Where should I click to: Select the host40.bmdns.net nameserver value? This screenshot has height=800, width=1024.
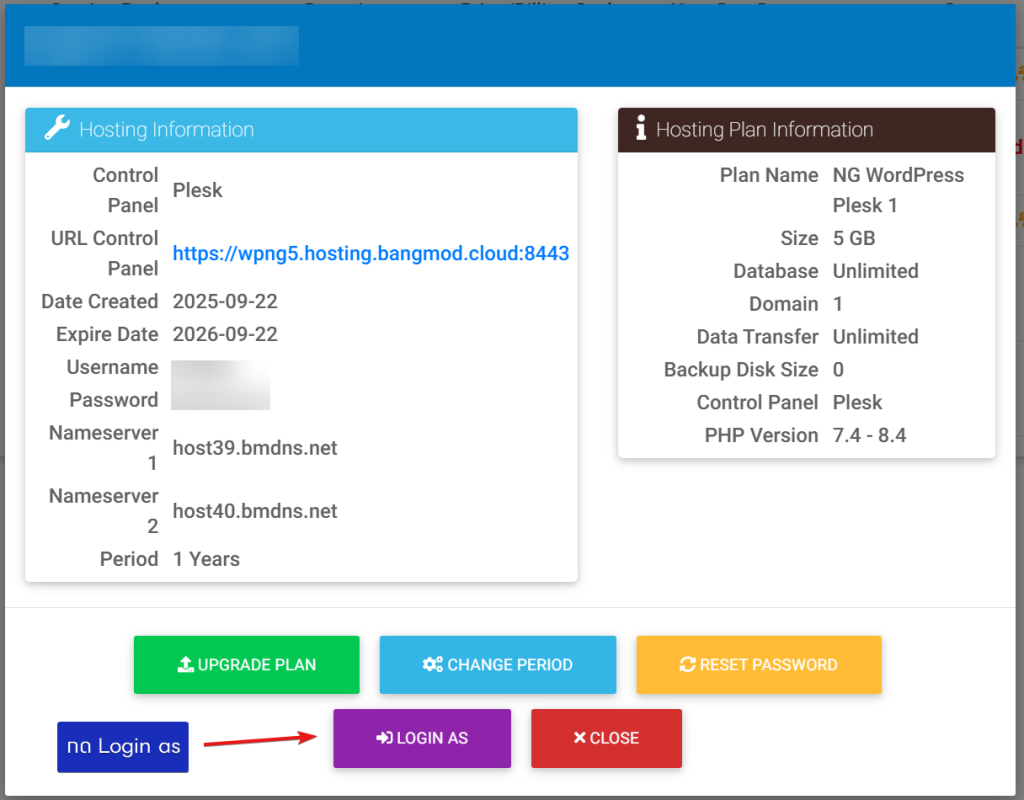255,512
